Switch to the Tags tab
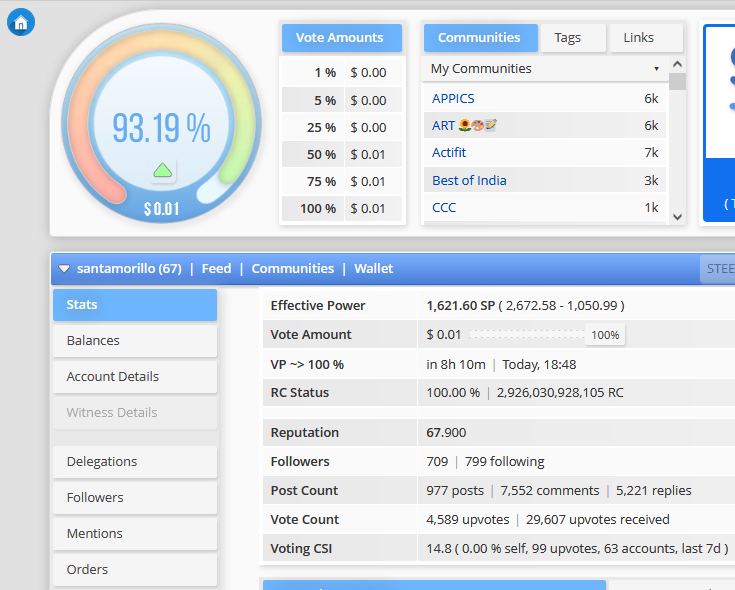Image resolution: width=735 pixels, height=590 pixels. pos(573,37)
